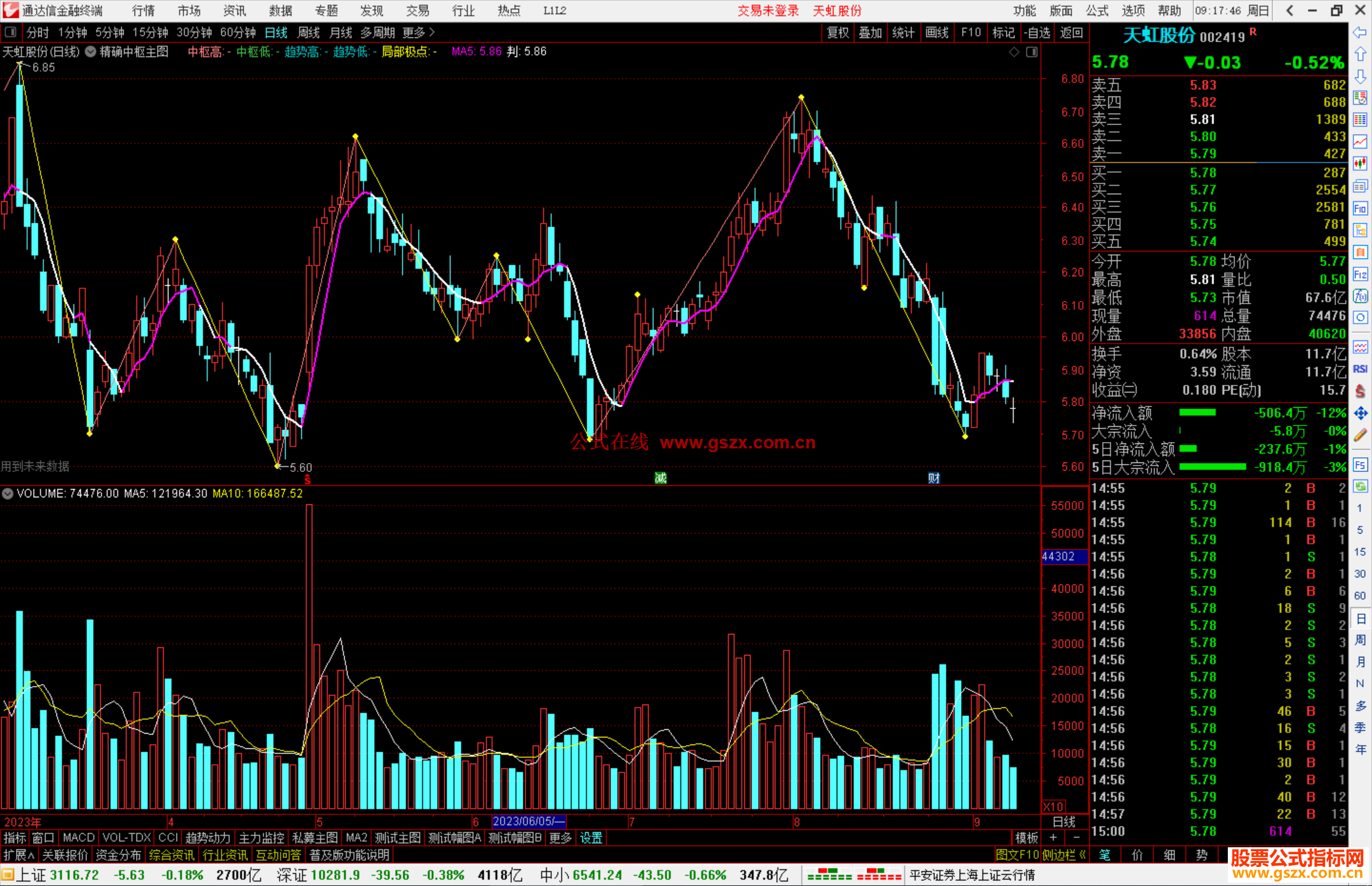Switch to the MACD indicator tab
The image size is (1372, 886).
coord(79,838)
